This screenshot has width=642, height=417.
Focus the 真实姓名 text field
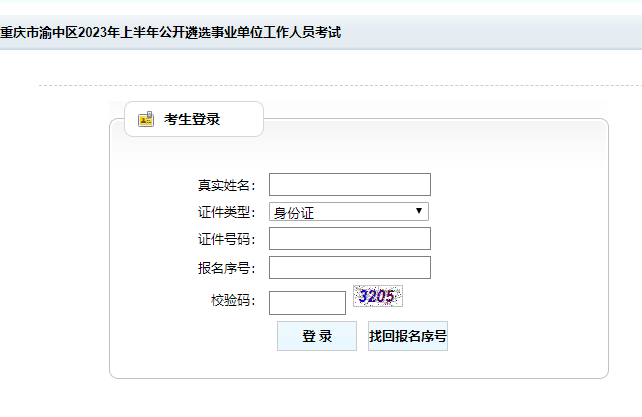(349, 185)
